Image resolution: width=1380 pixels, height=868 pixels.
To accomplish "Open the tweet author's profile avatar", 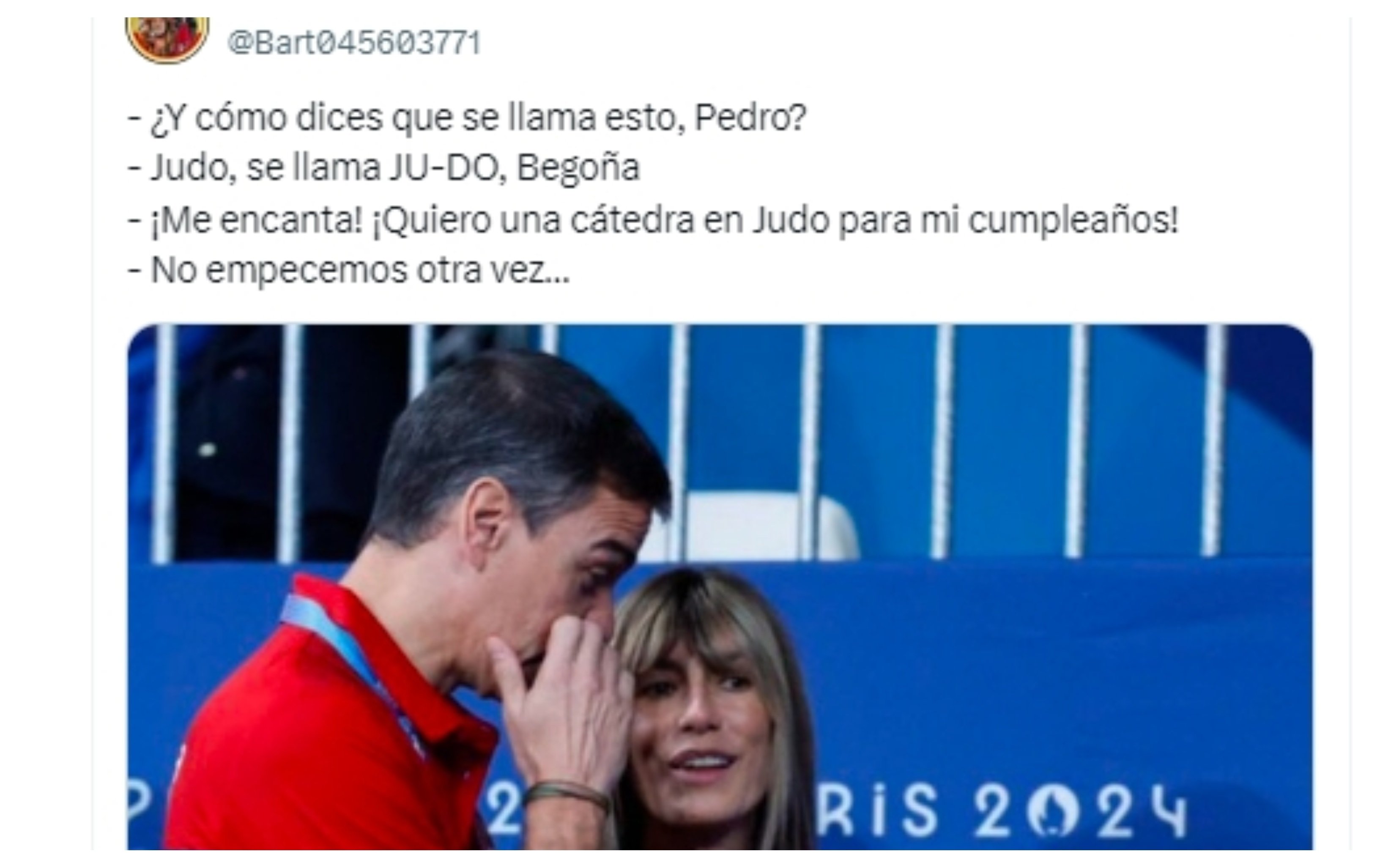I will [x=167, y=39].
